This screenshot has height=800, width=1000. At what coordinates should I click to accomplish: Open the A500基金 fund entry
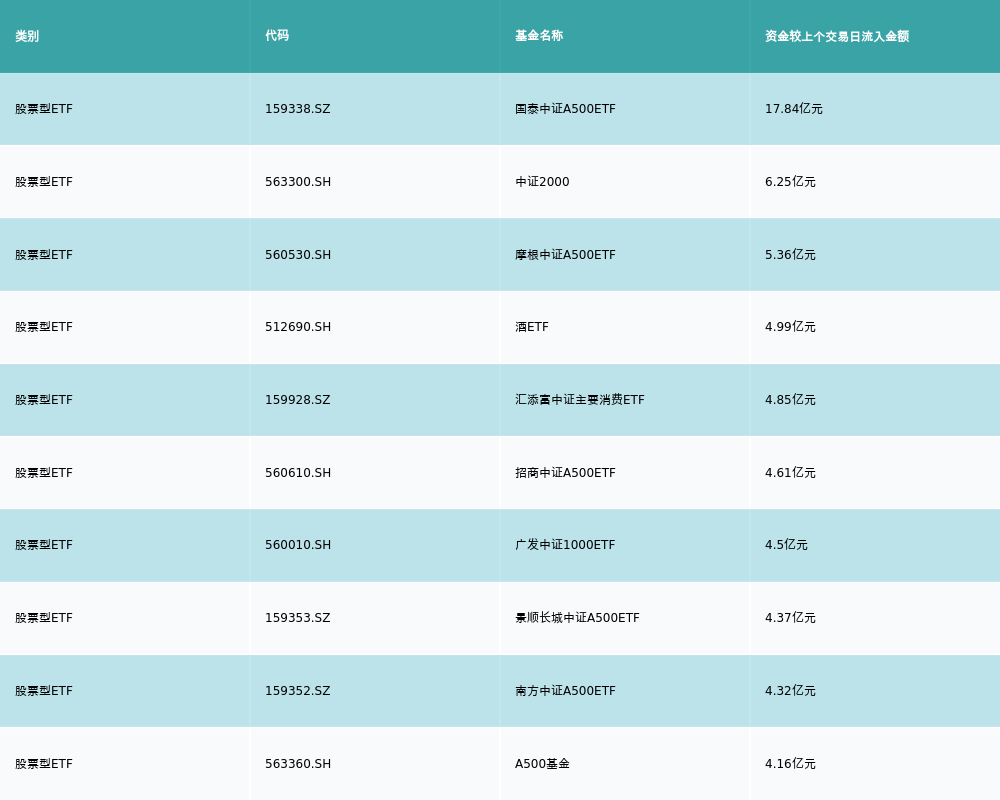click(x=542, y=764)
